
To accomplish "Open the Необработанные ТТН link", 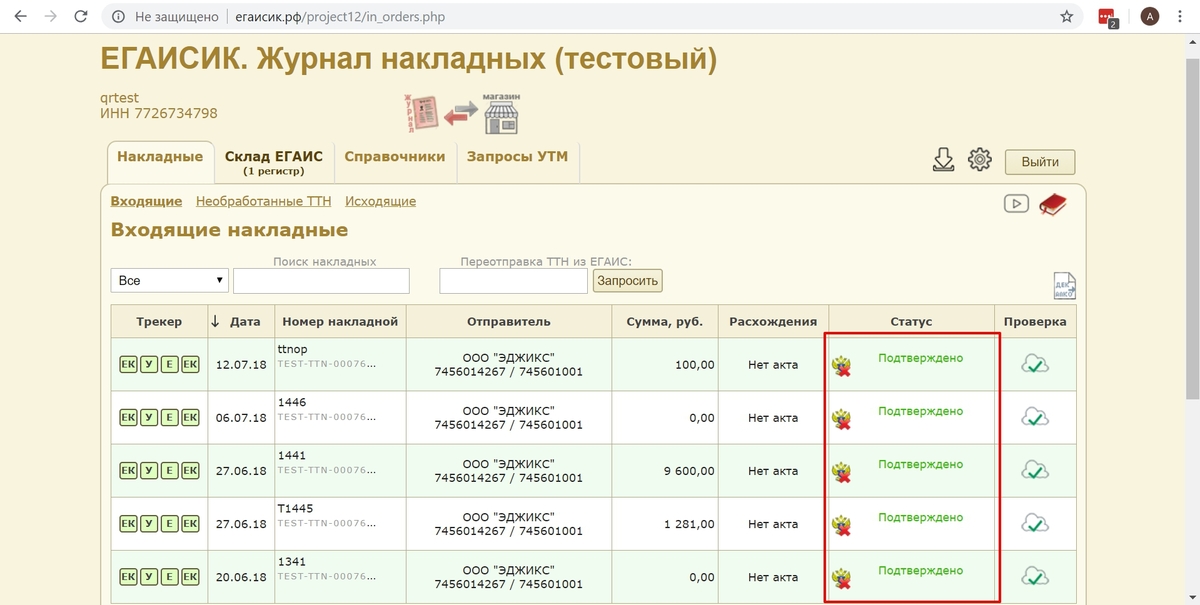I will 264,201.
